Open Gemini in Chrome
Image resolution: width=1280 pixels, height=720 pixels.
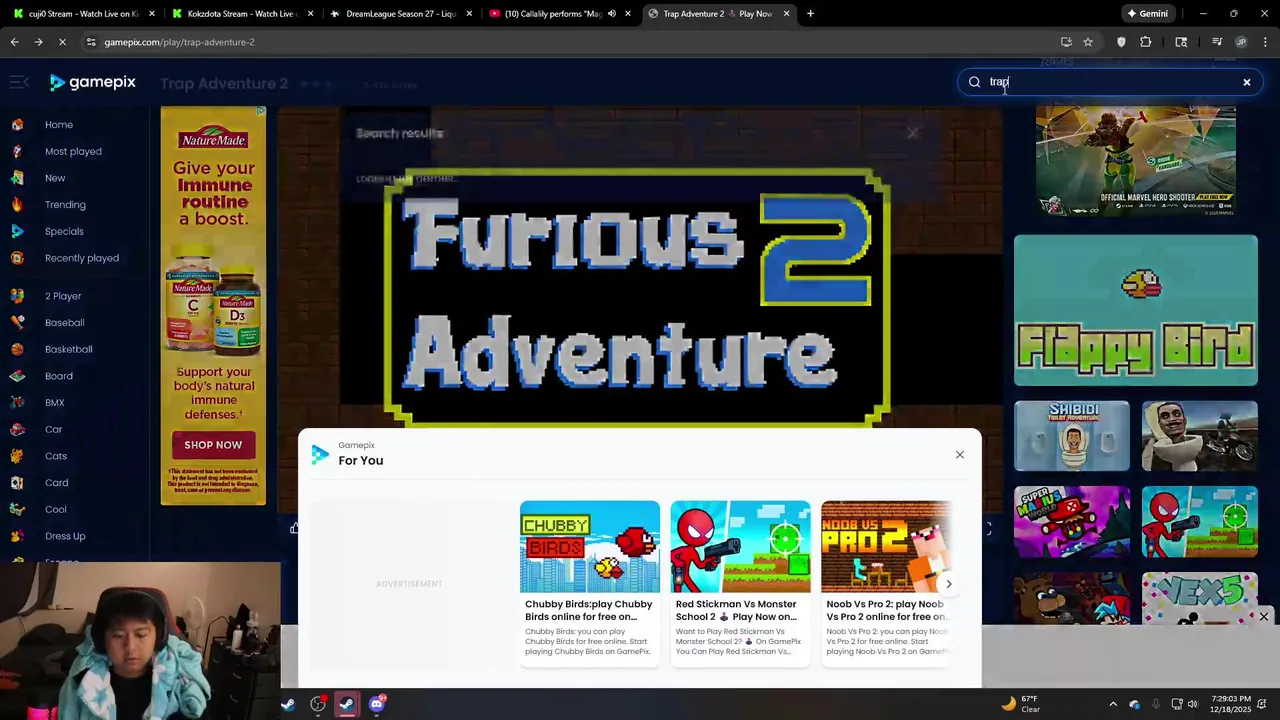coord(1147,14)
